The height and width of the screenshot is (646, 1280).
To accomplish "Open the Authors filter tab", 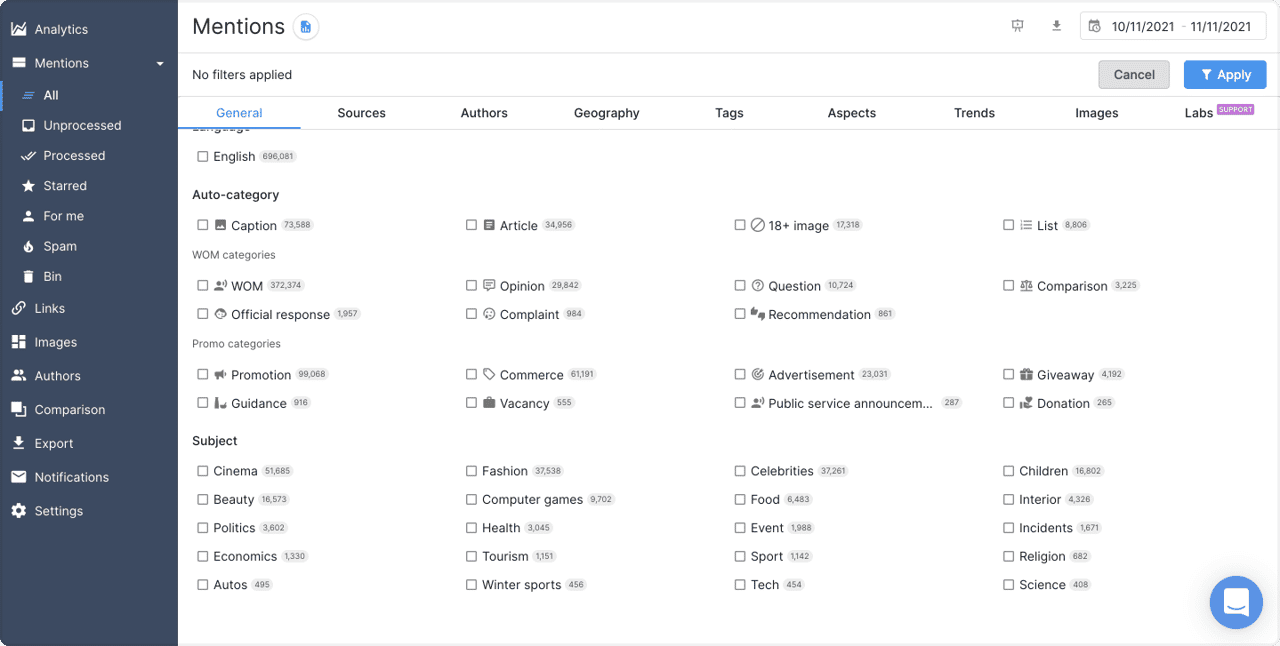I will click(484, 113).
